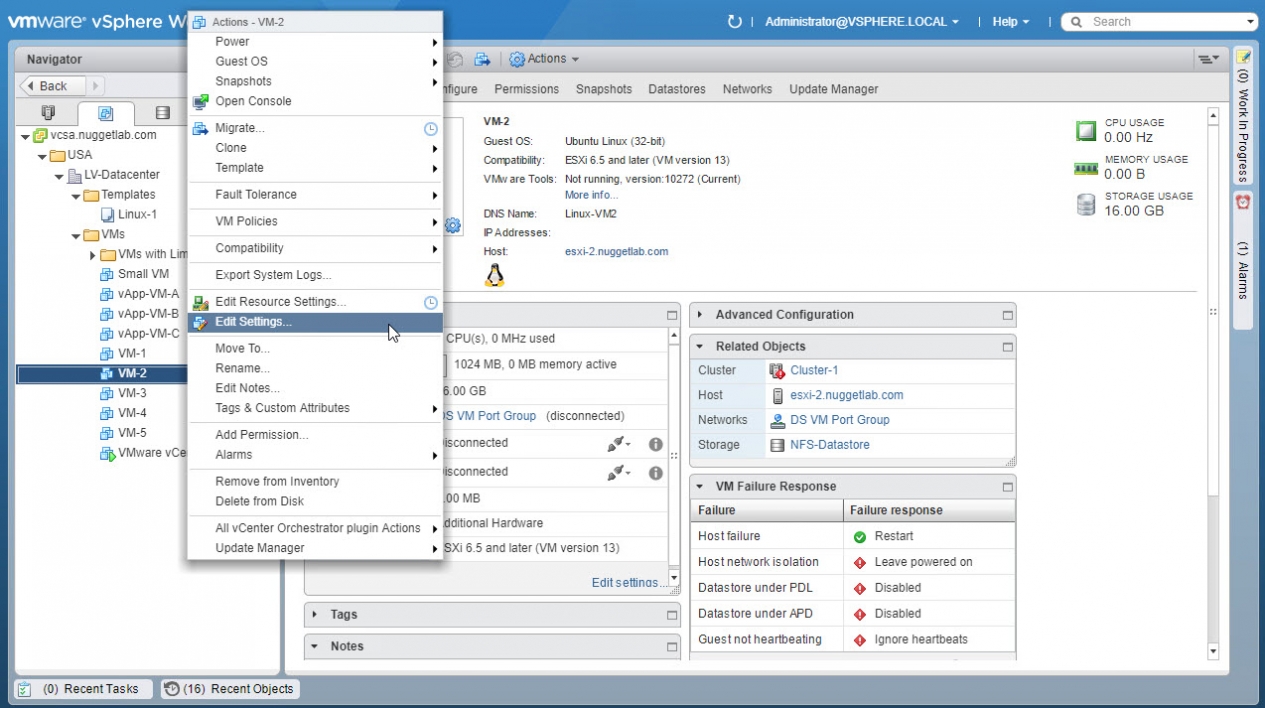
Task: Click the Recent Tasks icon in bottom bar
Action: pyautogui.click(x=25, y=689)
